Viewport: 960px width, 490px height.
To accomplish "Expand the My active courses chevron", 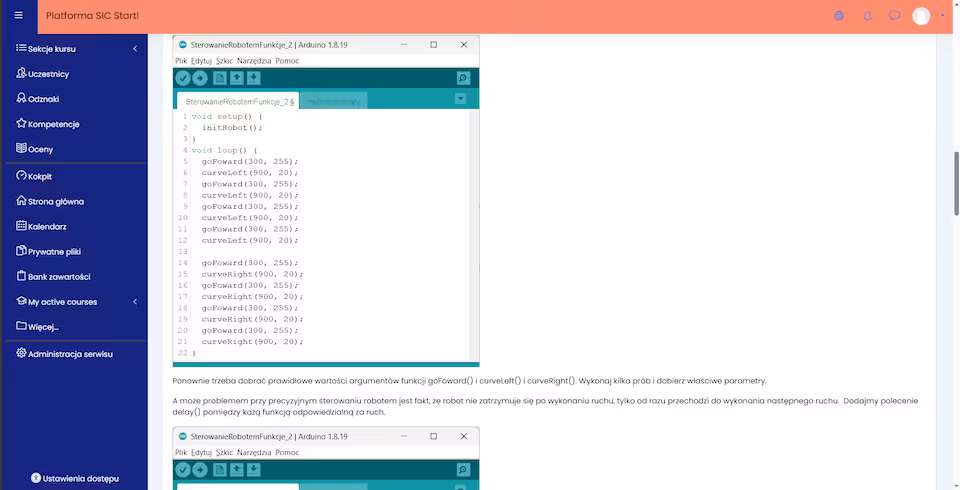I will click(135, 302).
